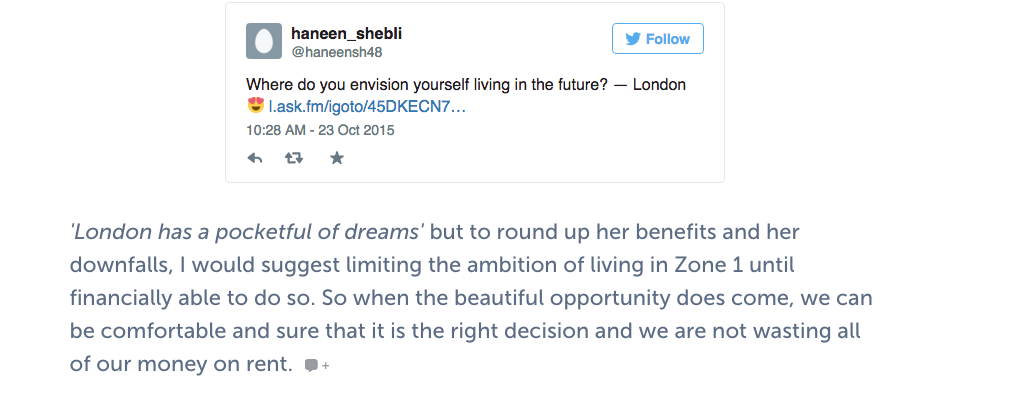Viewport: 1014px width, 402px height.
Task: Retweet the London tweet
Action: pyautogui.click(x=295, y=158)
